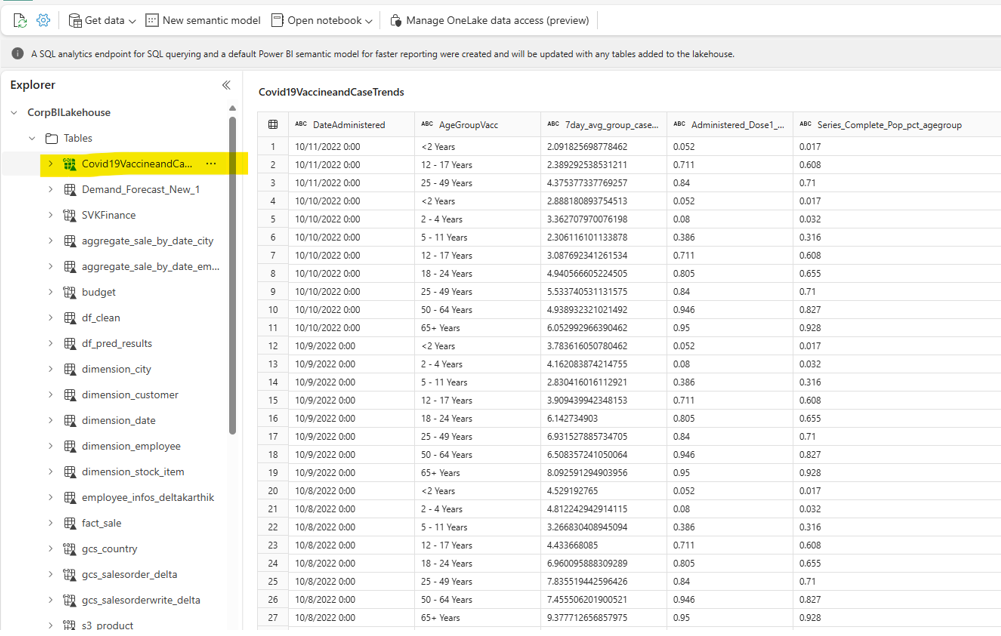Click the 7day_avg_group_case... column header
The image size is (1001, 636).
pyautogui.click(x=604, y=125)
